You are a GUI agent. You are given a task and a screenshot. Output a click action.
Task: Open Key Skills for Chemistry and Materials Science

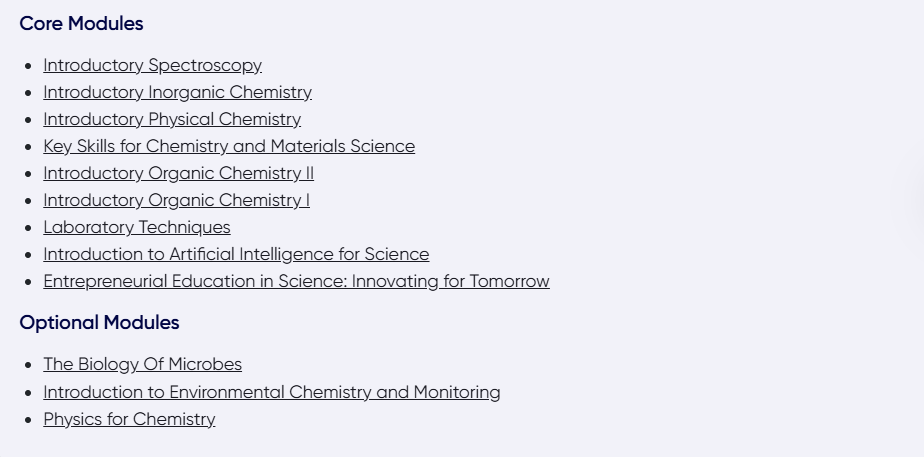pyautogui.click(x=229, y=146)
